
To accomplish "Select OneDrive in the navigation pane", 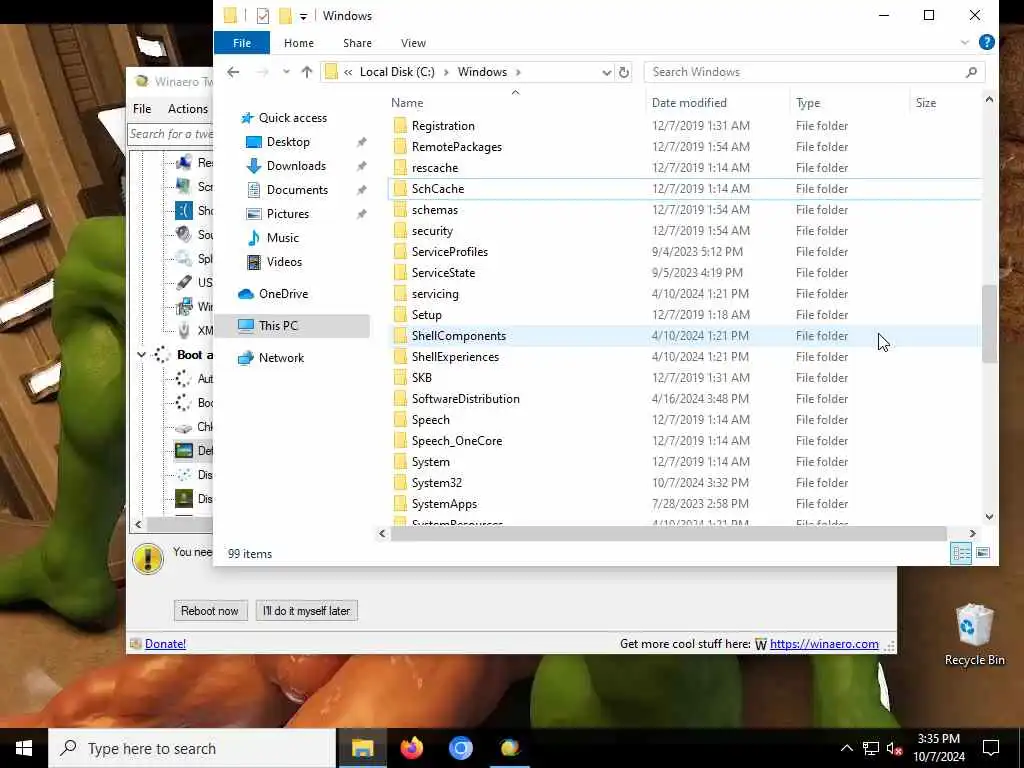I will (283, 294).
